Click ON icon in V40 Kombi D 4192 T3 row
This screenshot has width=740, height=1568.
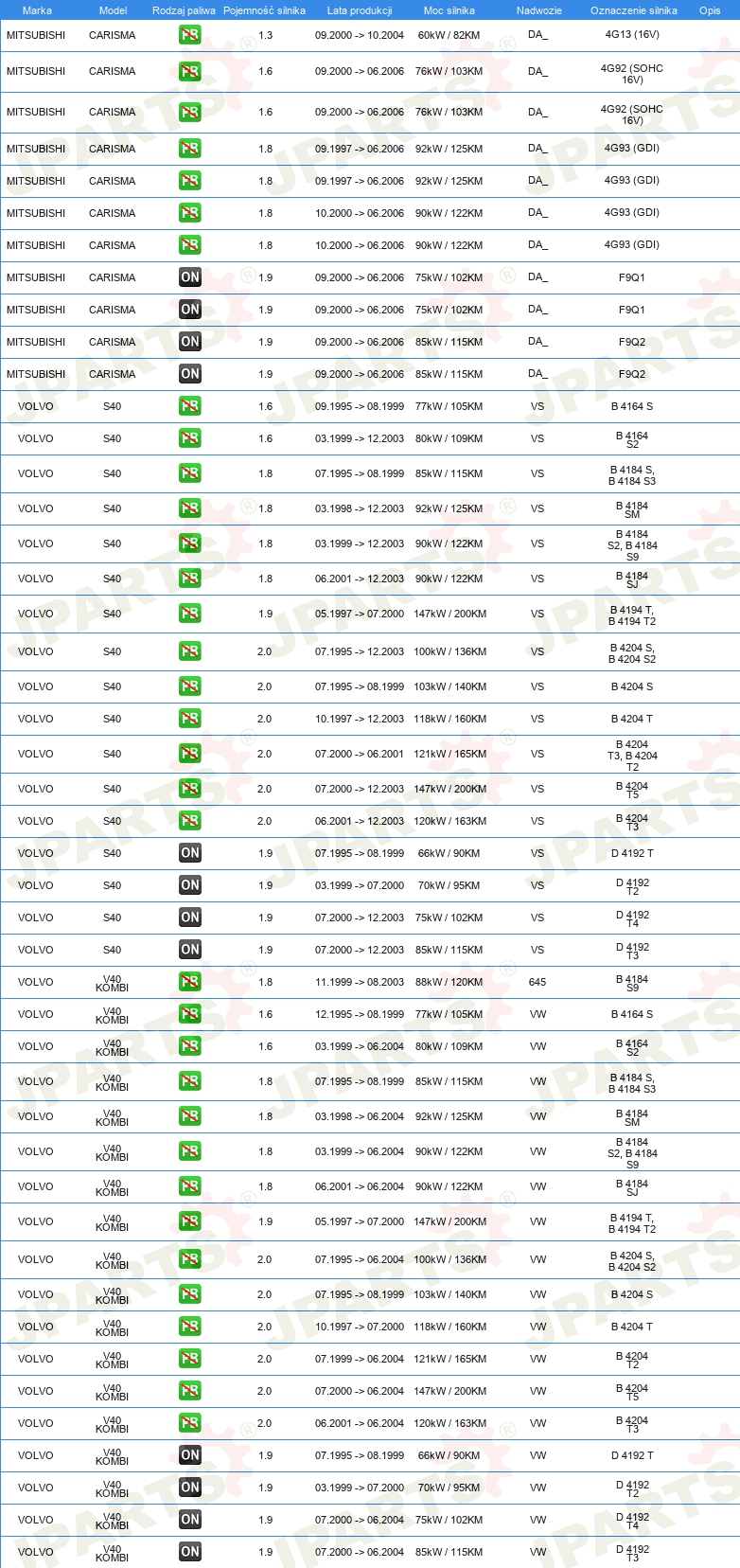pyautogui.click(x=190, y=1552)
